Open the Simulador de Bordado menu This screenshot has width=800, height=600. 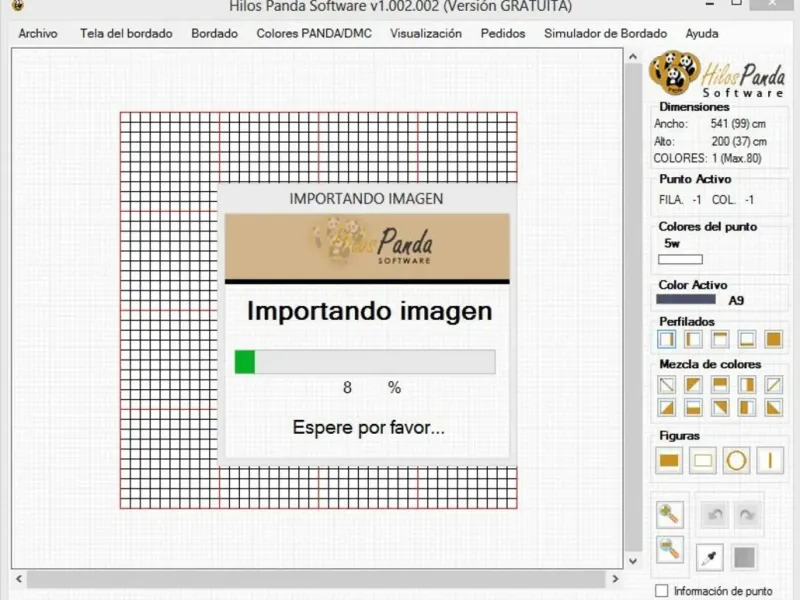[x=605, y=33]
